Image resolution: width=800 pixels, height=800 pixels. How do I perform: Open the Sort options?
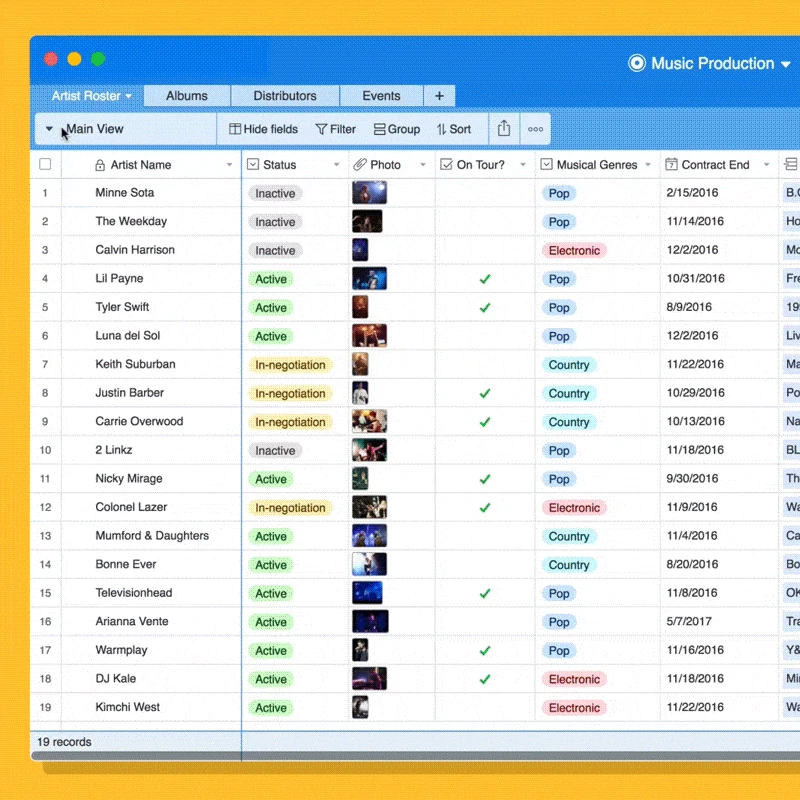point(454,129)
